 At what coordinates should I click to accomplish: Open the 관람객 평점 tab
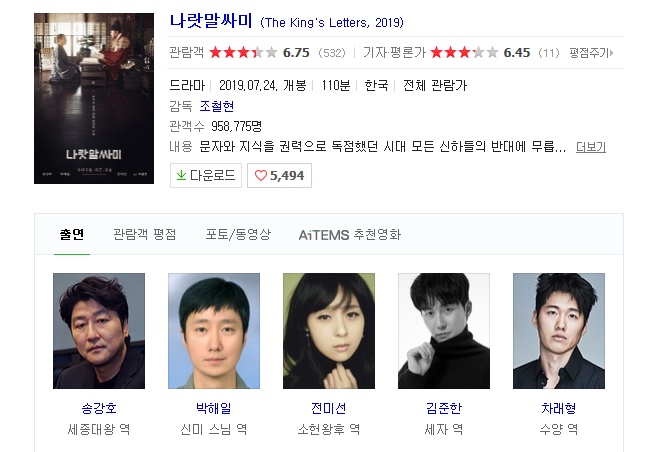(145, 234)
